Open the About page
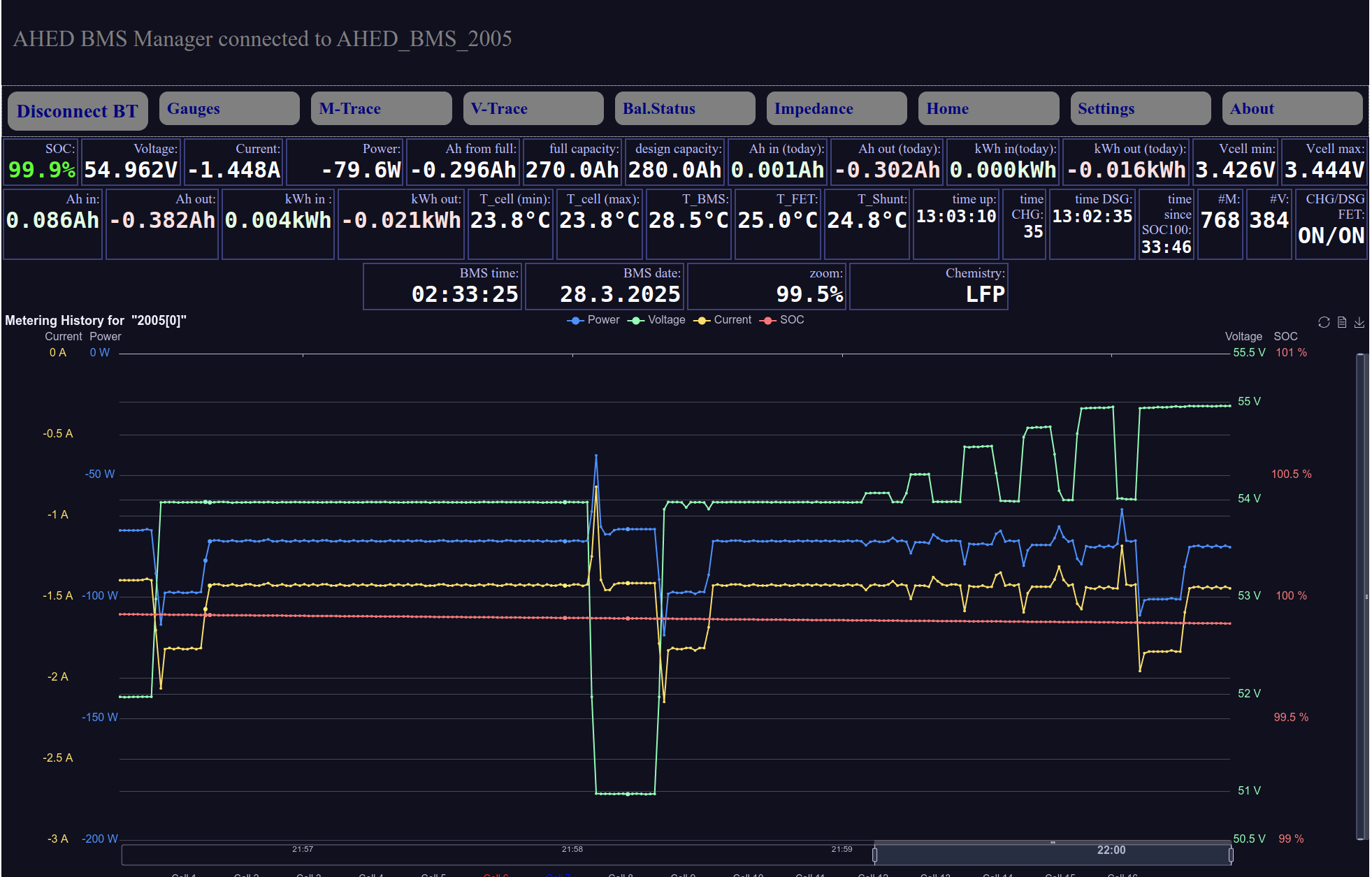Viewport: 1372px width, 877px height. (x=1292, y=109)
